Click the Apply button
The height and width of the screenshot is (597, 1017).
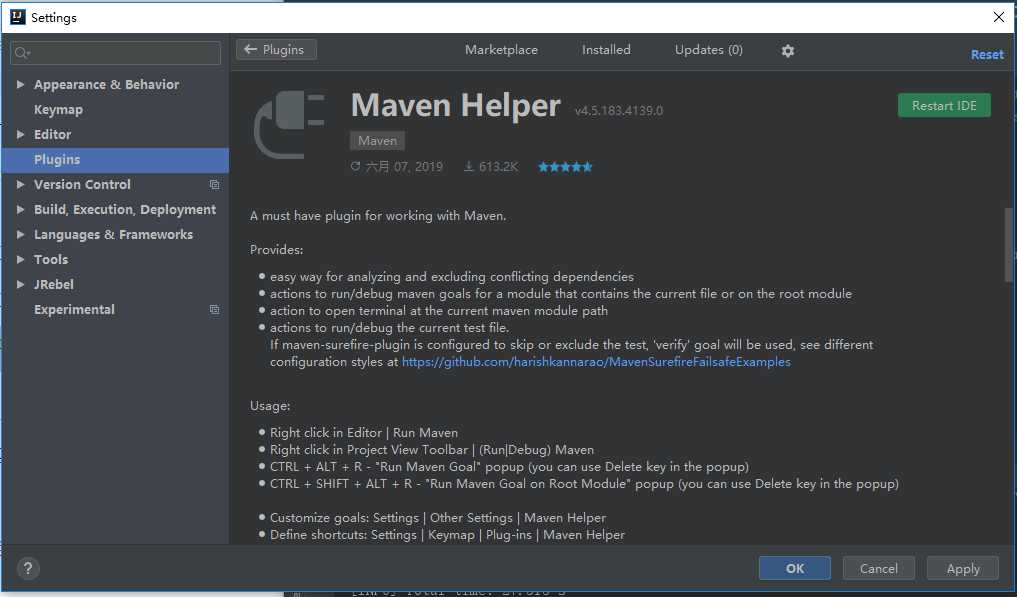[x=963, y=568]
